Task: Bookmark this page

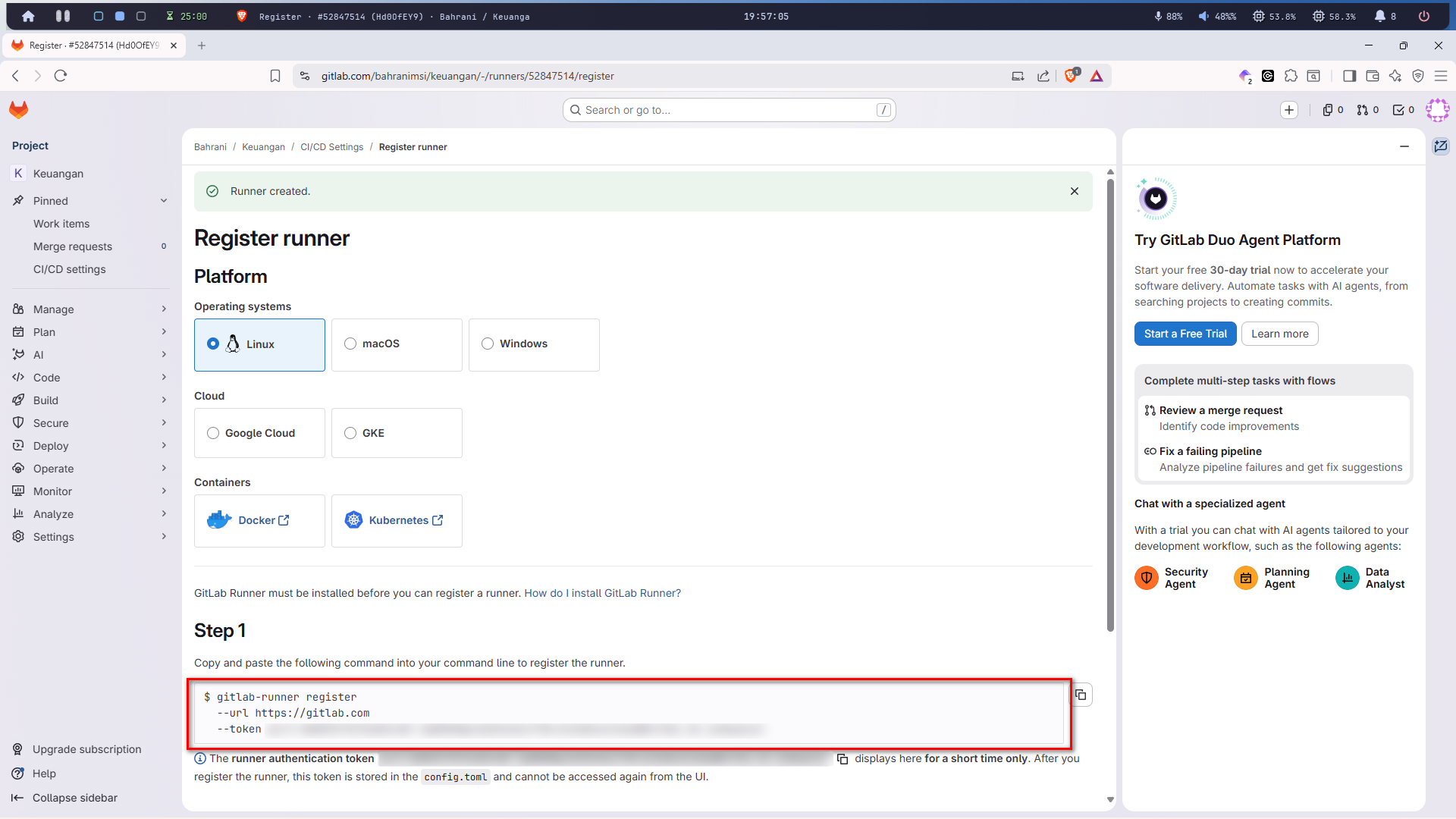Action: (275, 76)
